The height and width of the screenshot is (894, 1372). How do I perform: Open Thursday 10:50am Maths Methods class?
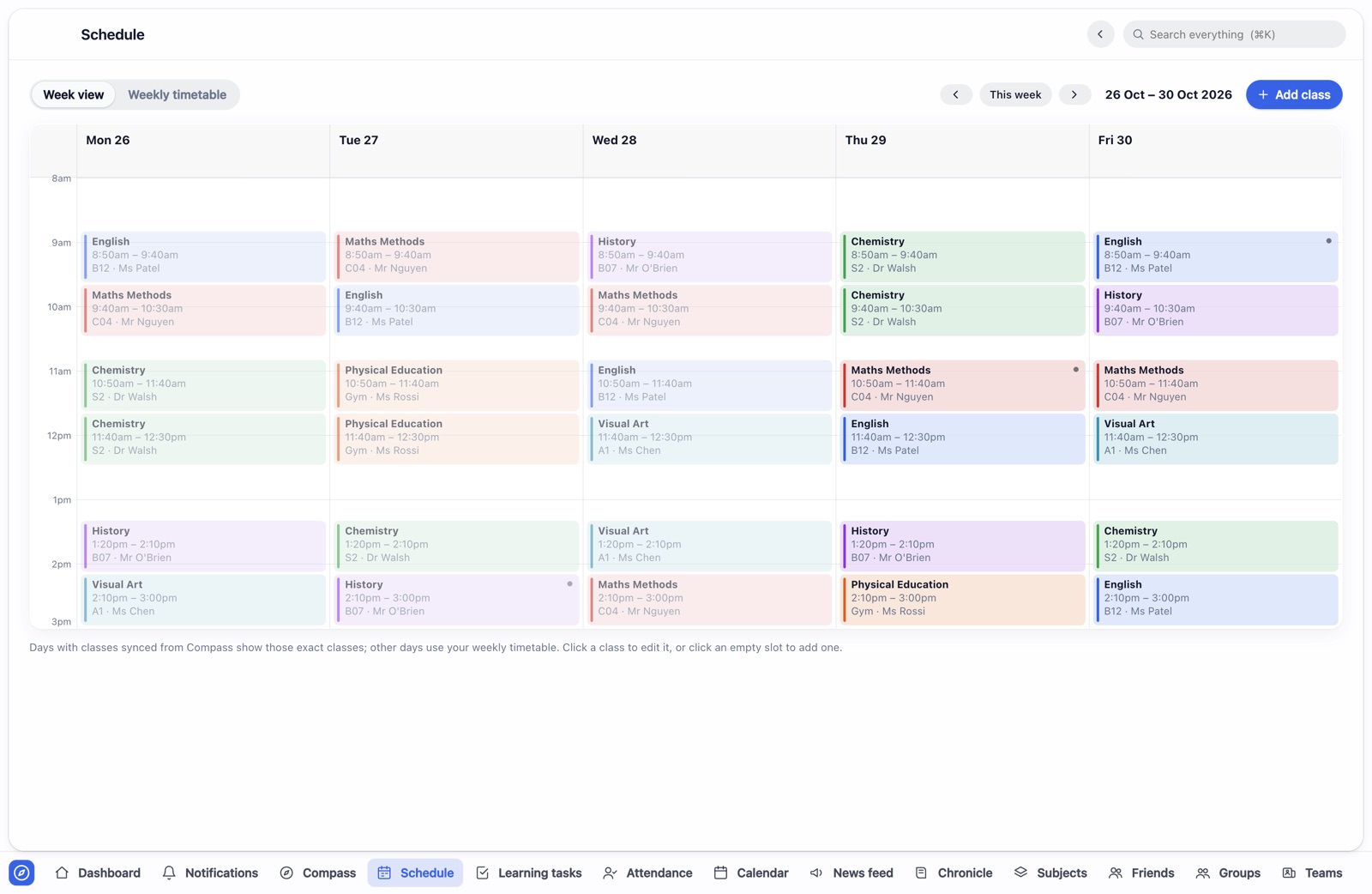tap(963, 384)
